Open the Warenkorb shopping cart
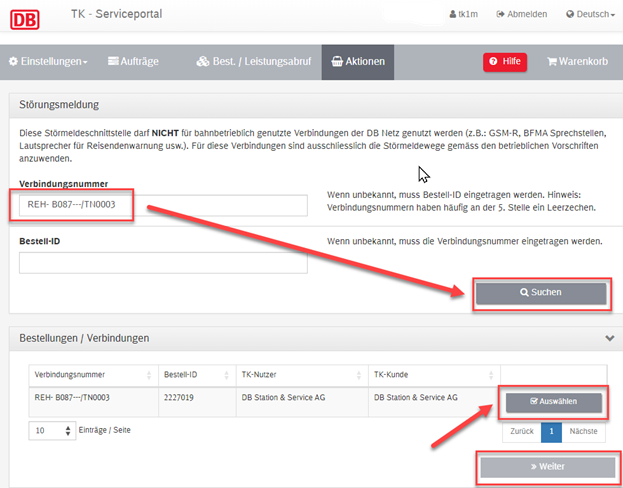The image size is (623, 488). [x=578, y=62]
